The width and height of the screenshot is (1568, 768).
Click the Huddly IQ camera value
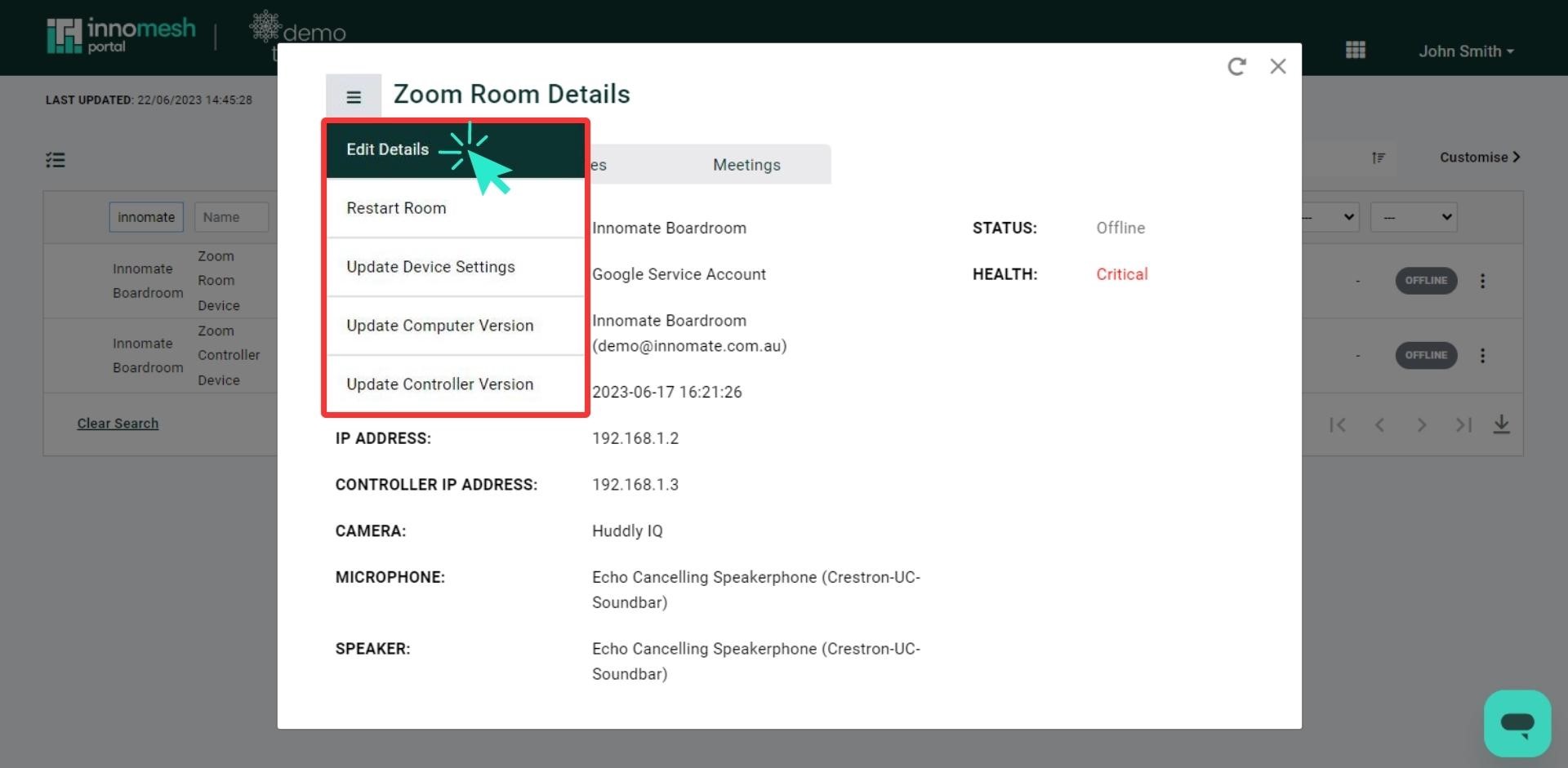627,531
